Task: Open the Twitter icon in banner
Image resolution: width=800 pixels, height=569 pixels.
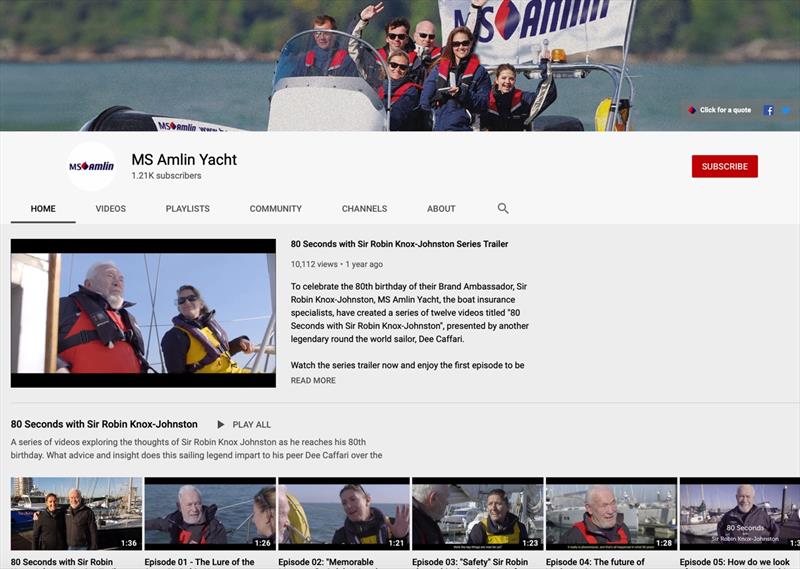Action: tap(786, 110)
